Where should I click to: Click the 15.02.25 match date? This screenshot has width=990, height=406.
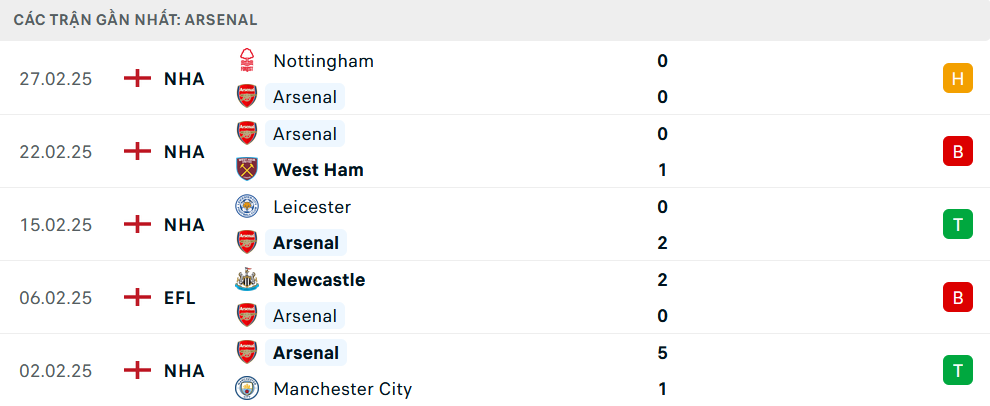pyautogui.click(x=56, y=225)
